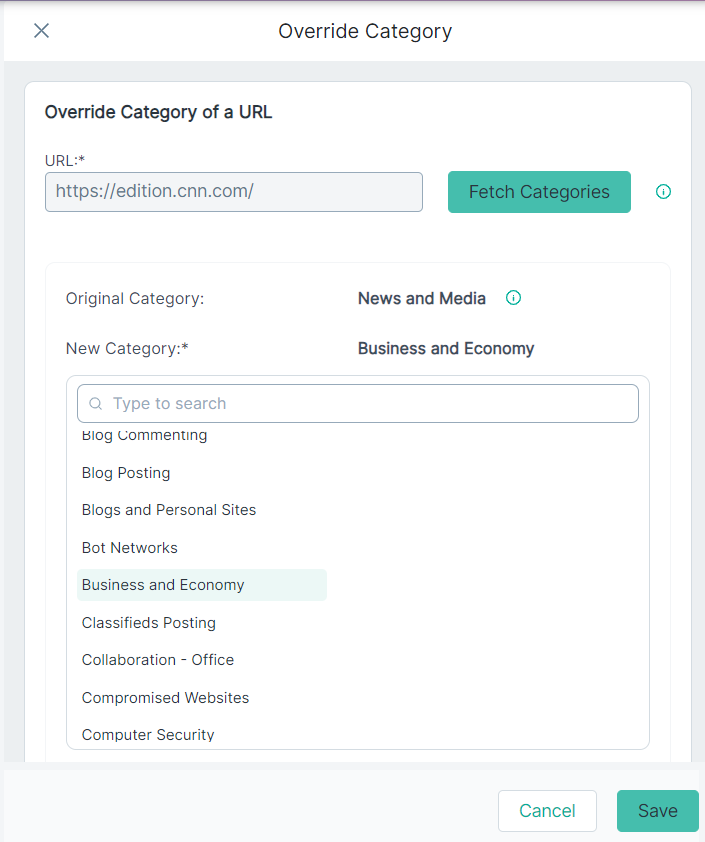Save the category override

pos(658,810)
